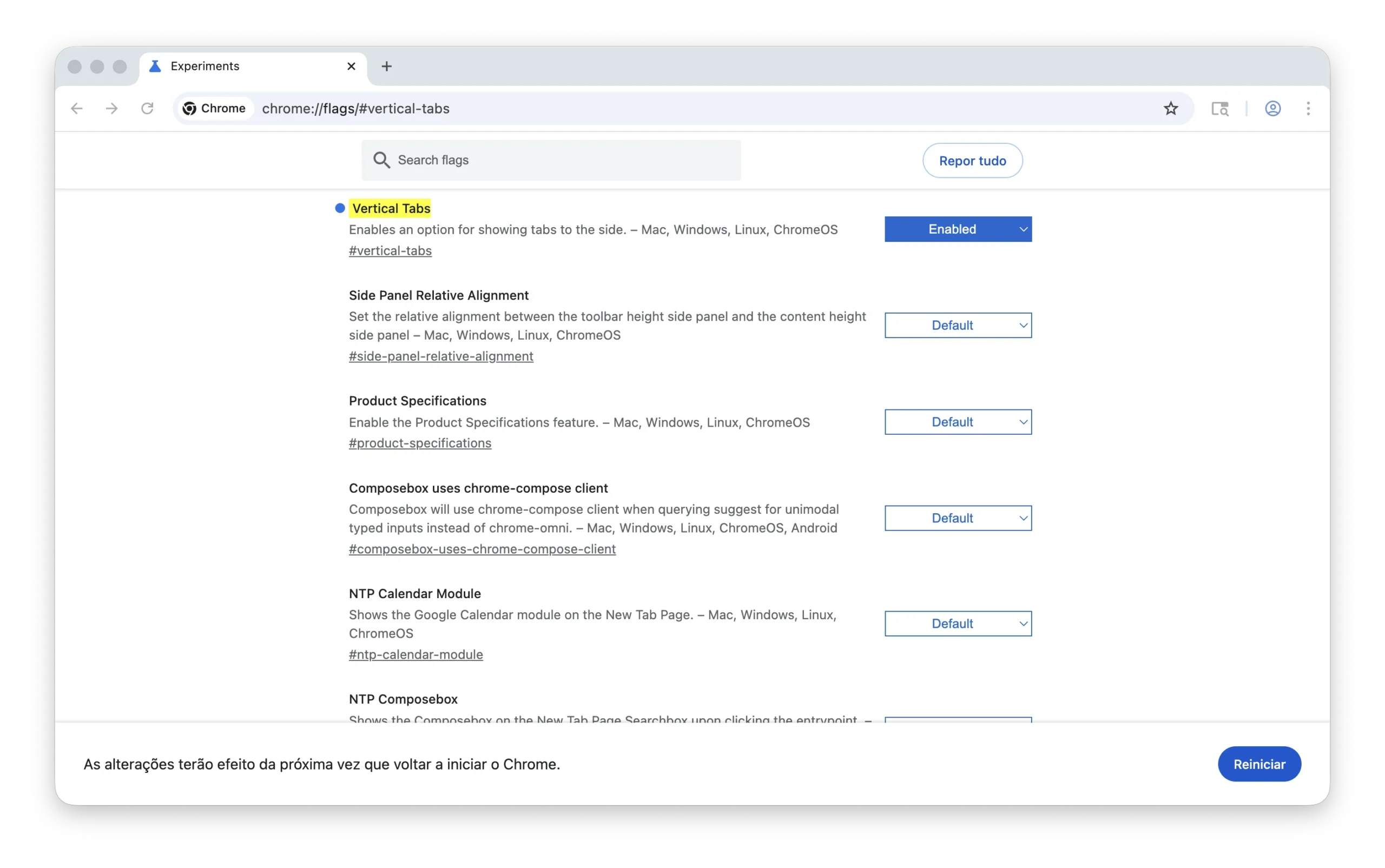Image resolution: width=1385 pixels, height=868 pixels.
Task: Close the Experiments tab
Action: tap(352, 67)
